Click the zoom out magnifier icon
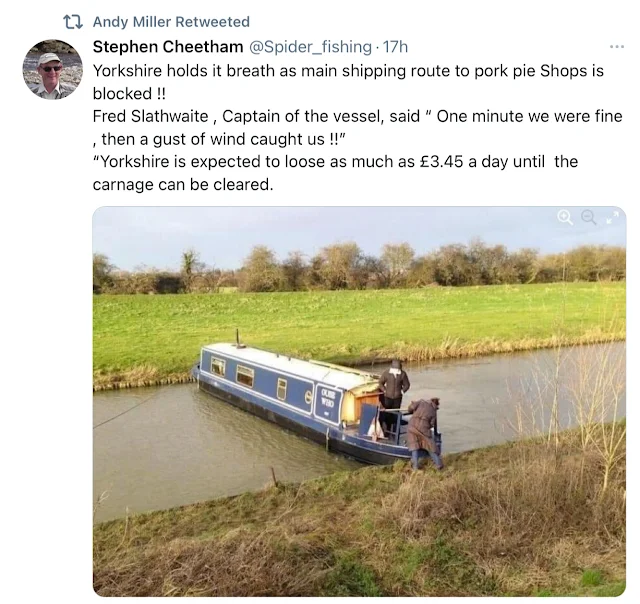 pos(588,217)
